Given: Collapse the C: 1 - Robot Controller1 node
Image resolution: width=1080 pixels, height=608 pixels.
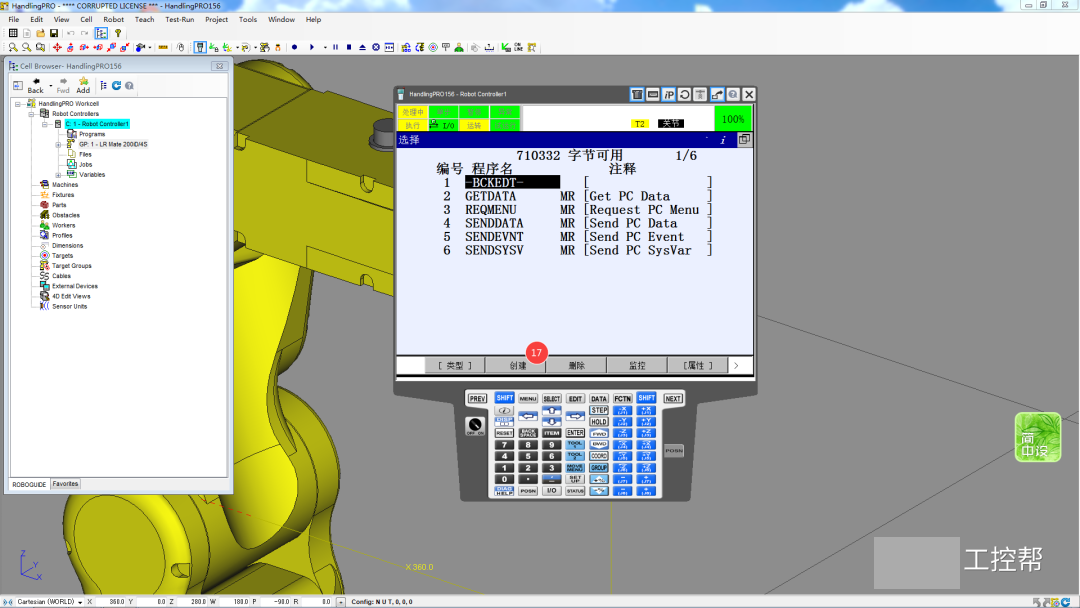Looking at the screenshot, I should tap(45, 124).
